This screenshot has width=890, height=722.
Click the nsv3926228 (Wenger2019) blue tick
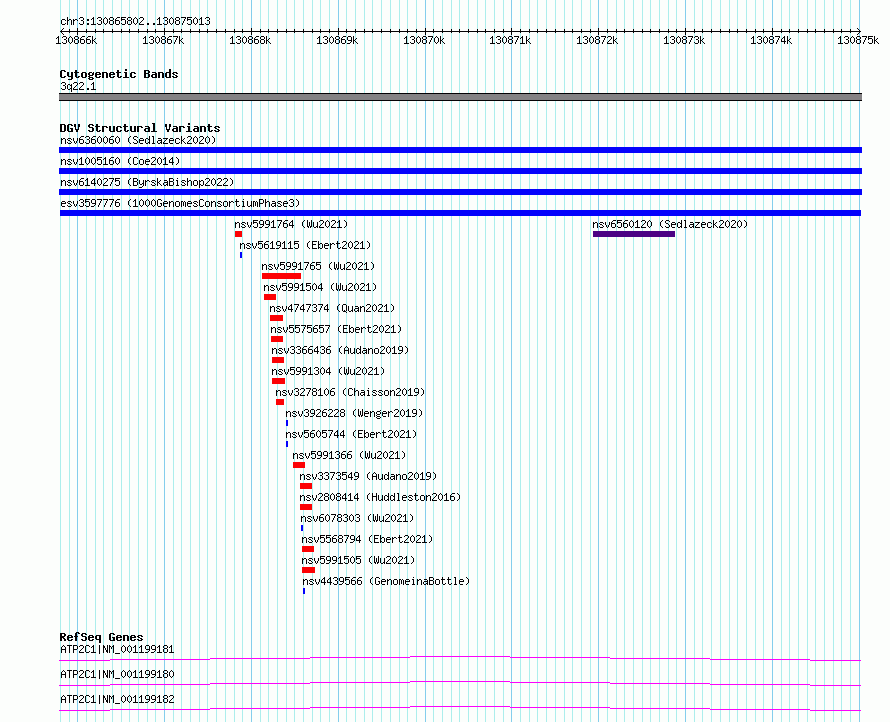287,423
